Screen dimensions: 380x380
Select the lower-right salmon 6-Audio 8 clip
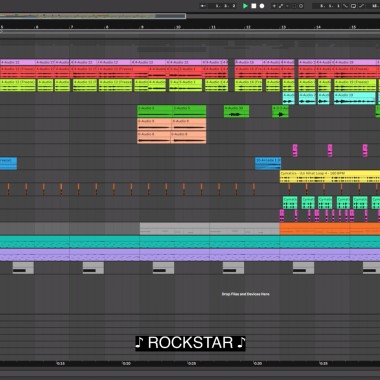point(189,137)
